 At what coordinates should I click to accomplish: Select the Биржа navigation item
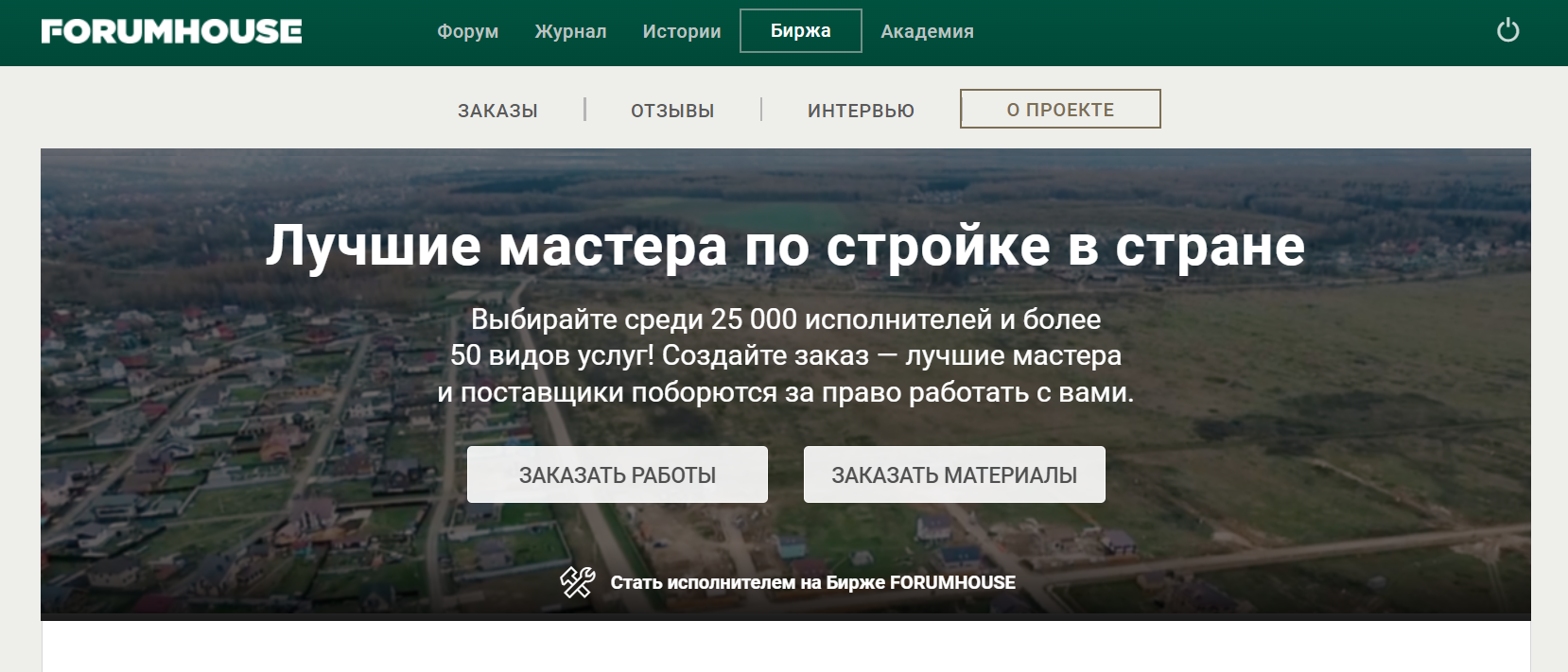pyautogui.click(x=800, y=31)
